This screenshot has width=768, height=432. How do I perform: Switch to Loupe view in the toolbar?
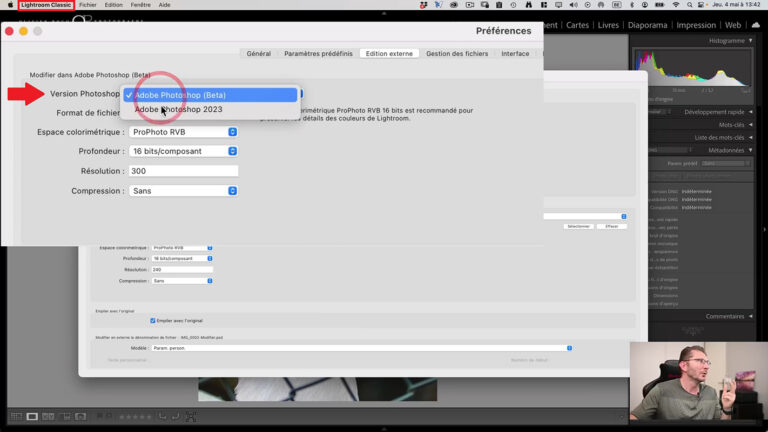click(x=32, y=417)
